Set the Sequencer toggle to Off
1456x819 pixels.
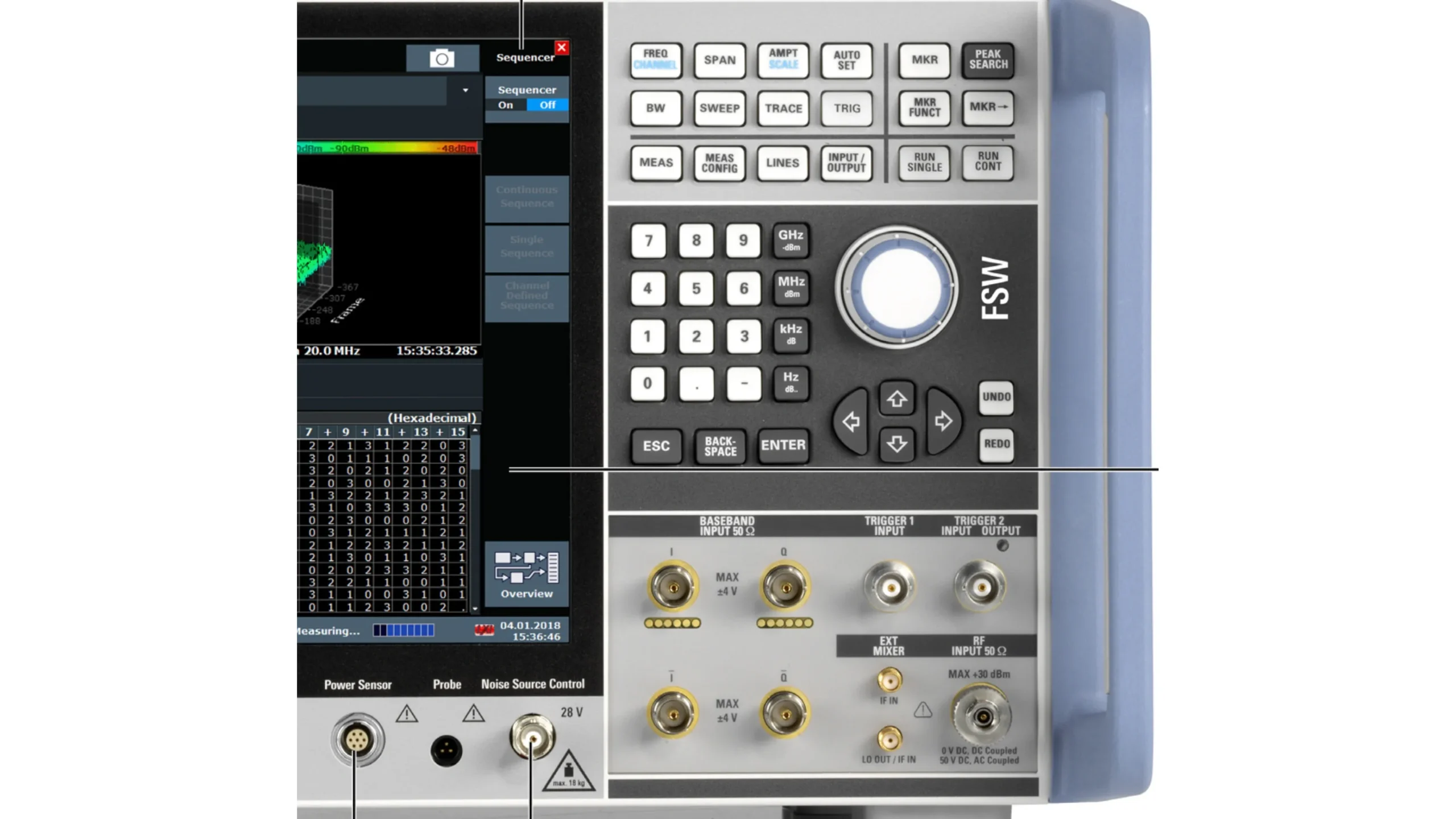547,105
